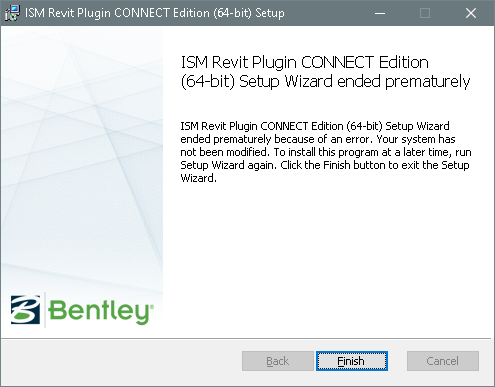Click the 'ISM Revit Plugin CONNECT Edition' heading line
Image resolution: width=495 pixels, height=387 pixels.
coord(304,62)
